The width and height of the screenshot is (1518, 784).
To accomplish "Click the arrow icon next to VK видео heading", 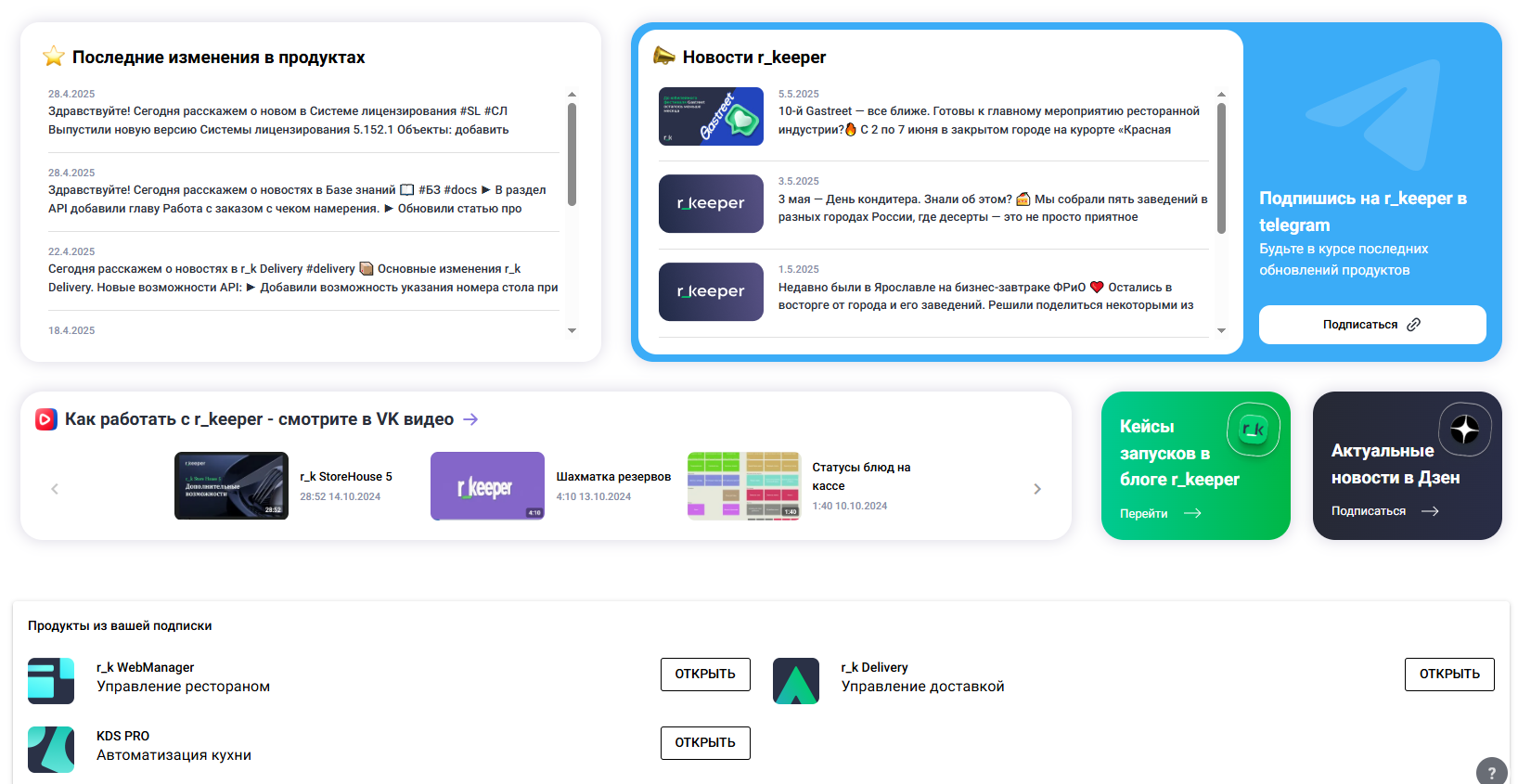I will click(x=470, y=419).
